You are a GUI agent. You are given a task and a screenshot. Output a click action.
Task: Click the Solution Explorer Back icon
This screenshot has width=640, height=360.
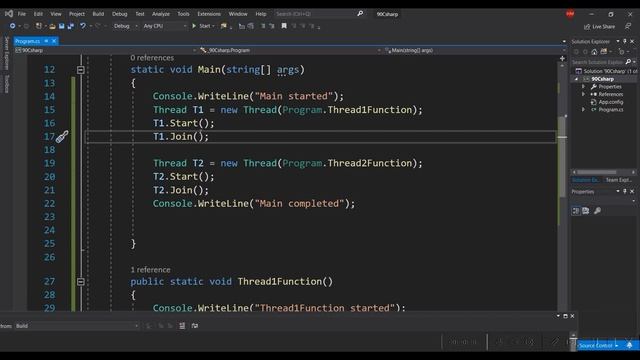coord(576,52)
